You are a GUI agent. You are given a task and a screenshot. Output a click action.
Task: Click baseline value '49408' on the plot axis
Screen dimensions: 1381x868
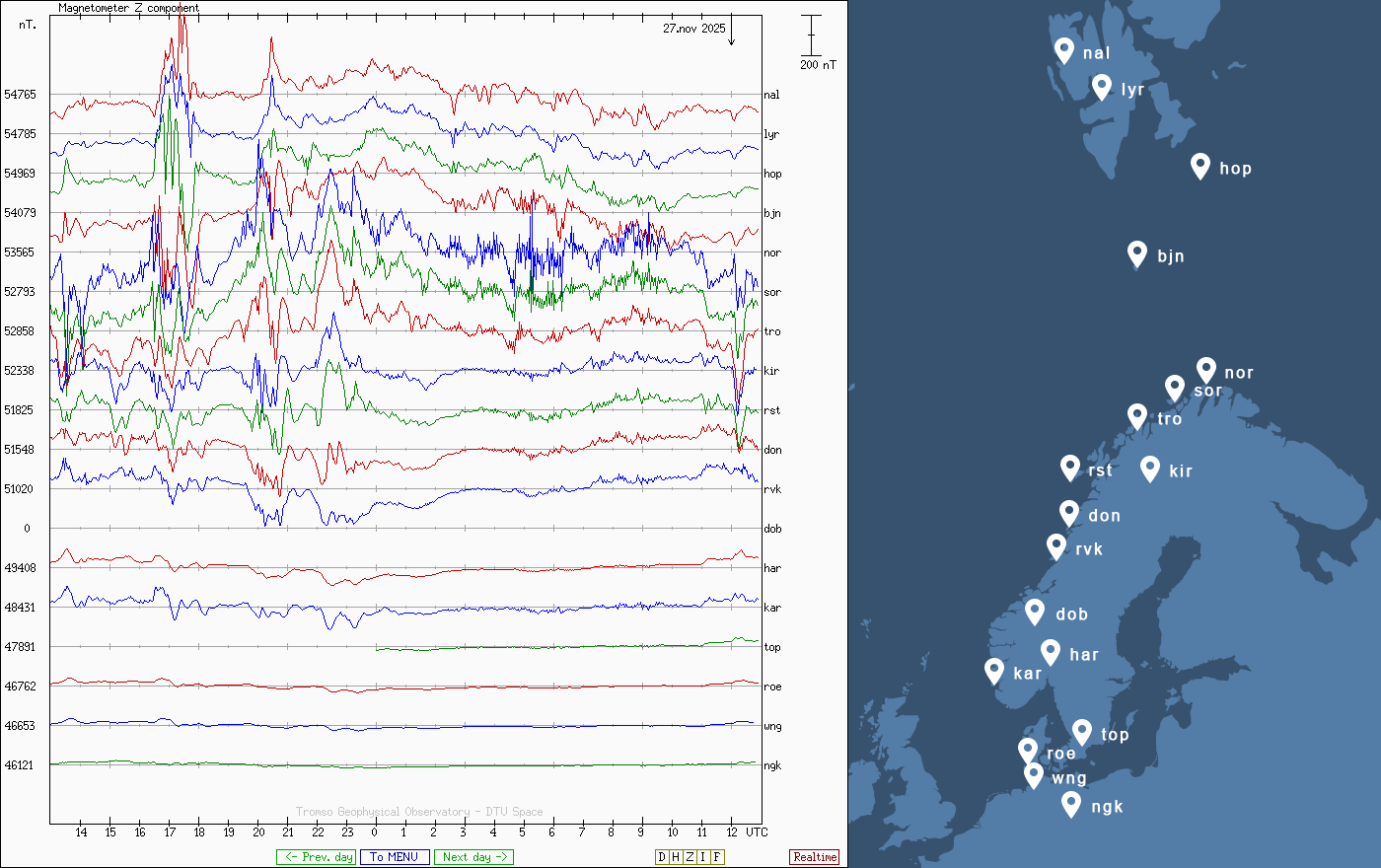pos(20,568)
